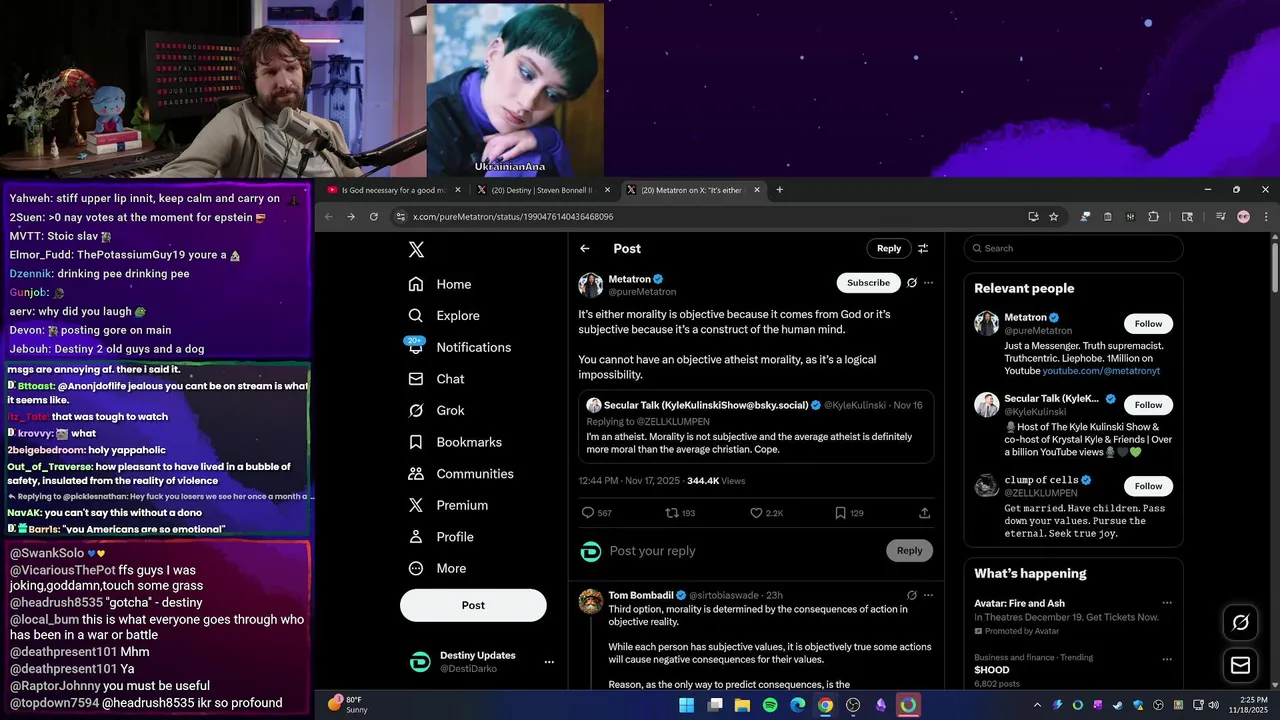
Task: Open the quoted Secular Talk post
Action: 756,426
